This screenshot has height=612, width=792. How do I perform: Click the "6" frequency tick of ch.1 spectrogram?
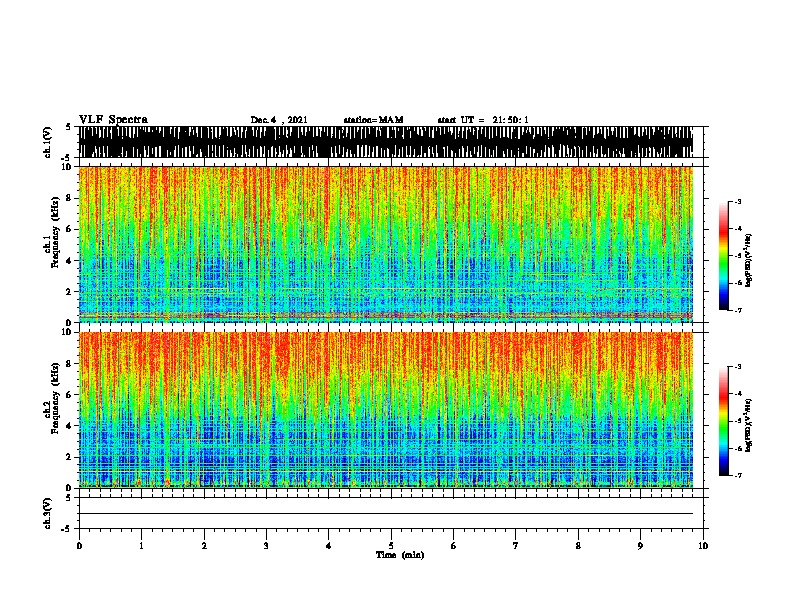69,229
